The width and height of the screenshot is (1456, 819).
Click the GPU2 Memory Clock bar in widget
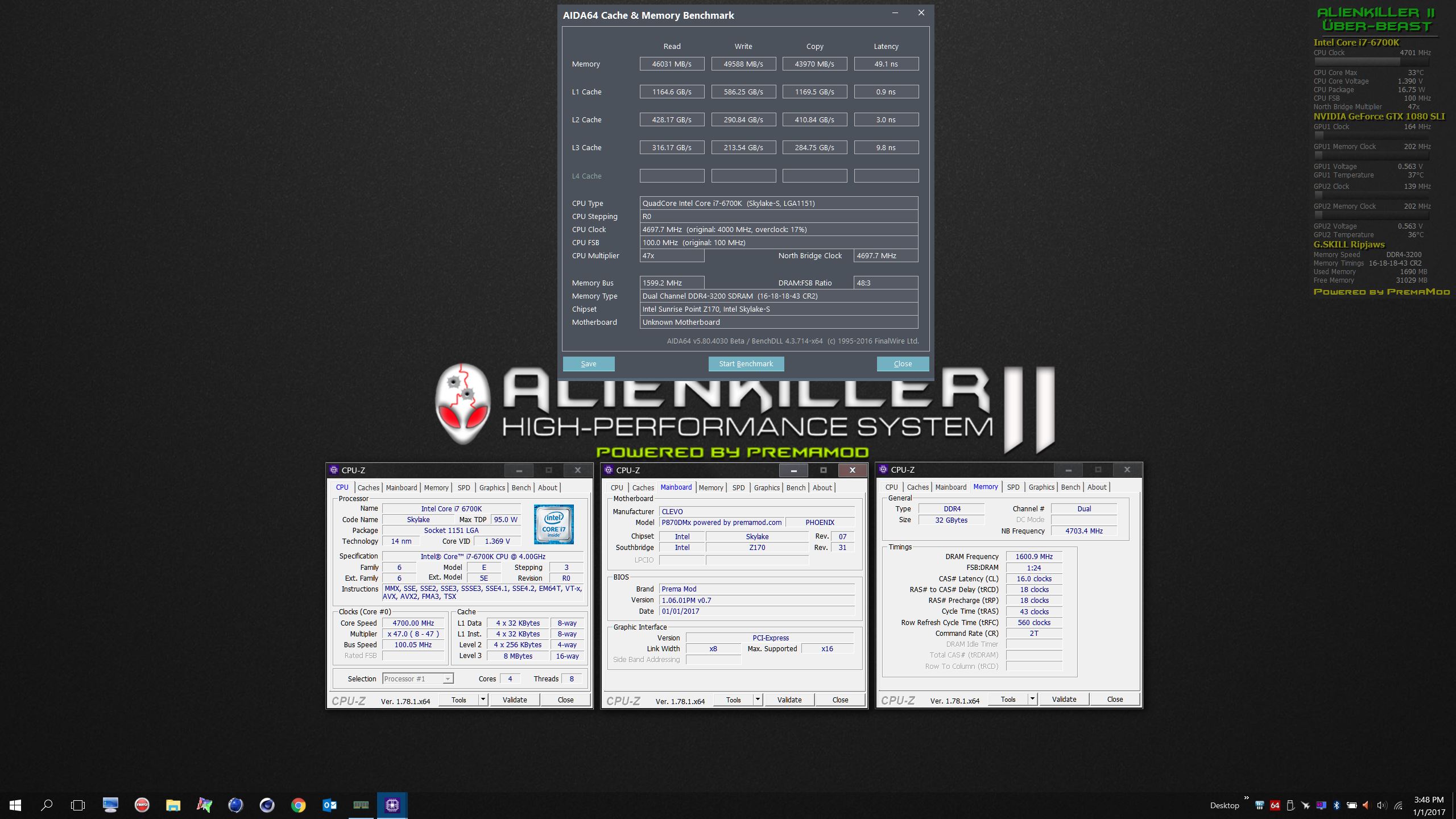tap(1372, 215)
